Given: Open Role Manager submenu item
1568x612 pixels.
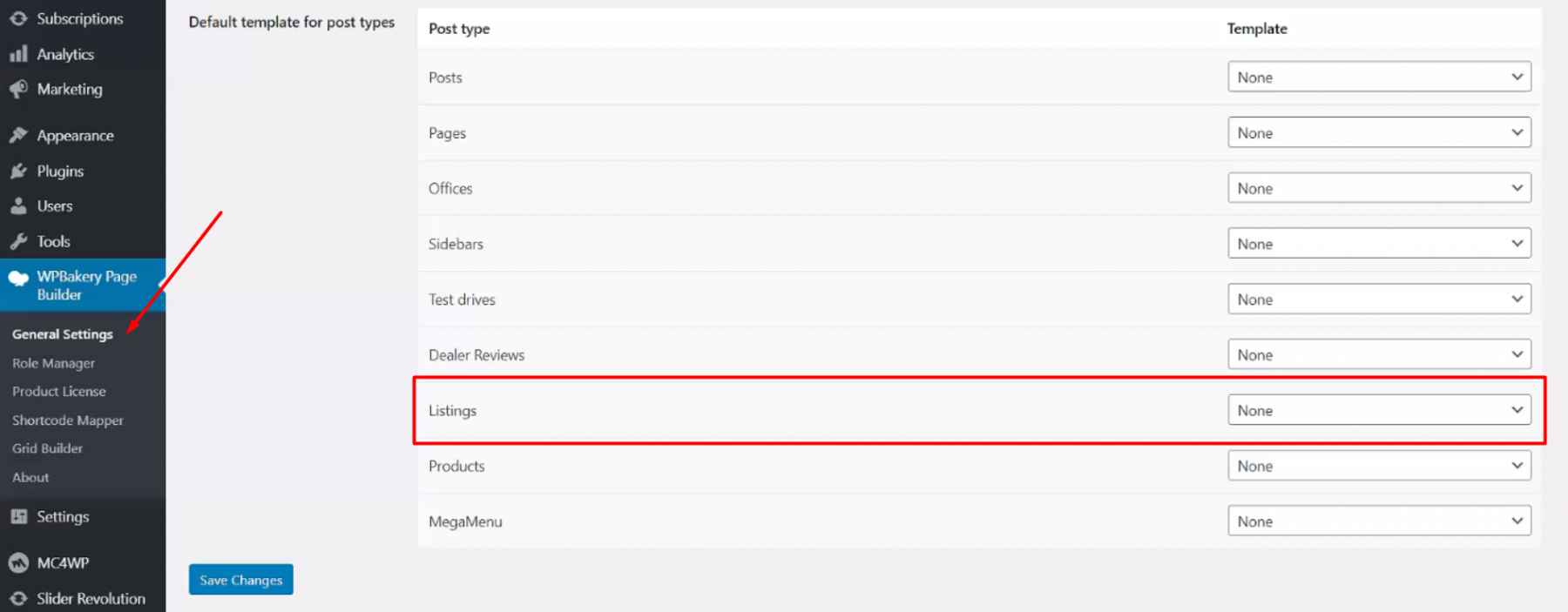Looking at the screenshot, I should click(x=53, y=363).
